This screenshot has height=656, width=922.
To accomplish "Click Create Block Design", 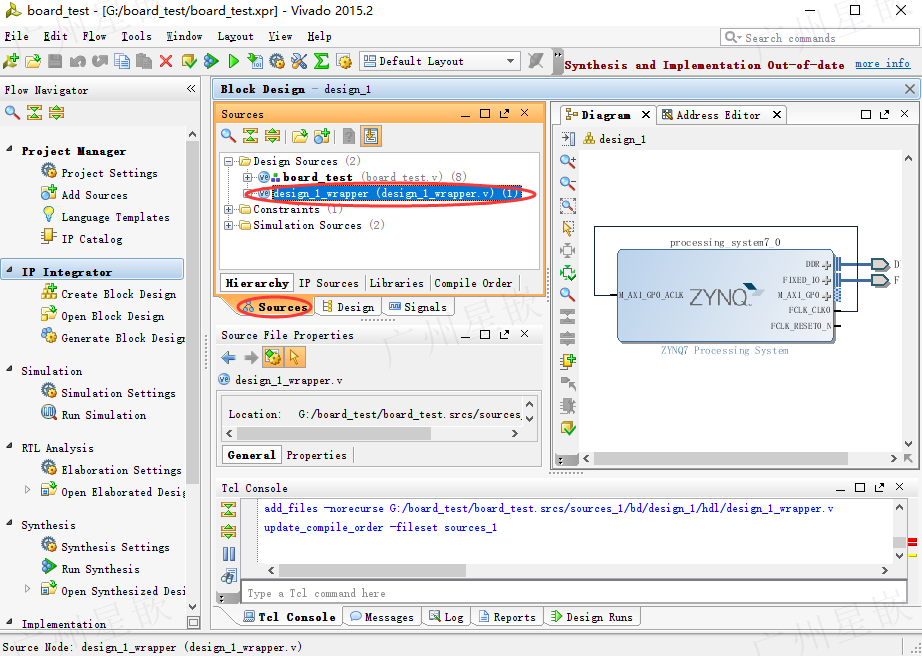I will pyautogui.click(x=109, y=294).
